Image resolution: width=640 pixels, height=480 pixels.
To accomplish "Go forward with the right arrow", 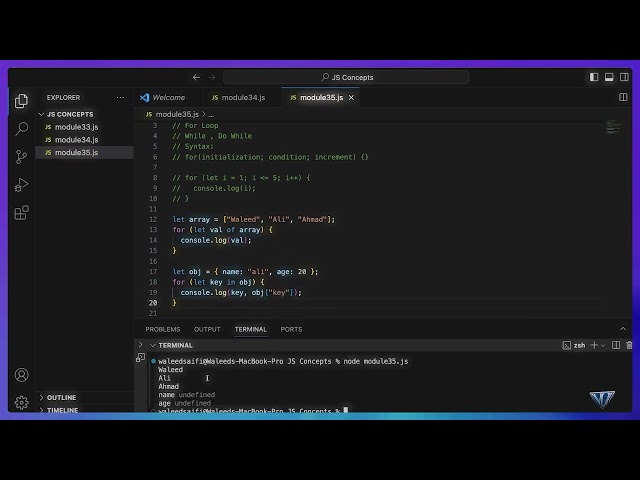I will [211, 77].
